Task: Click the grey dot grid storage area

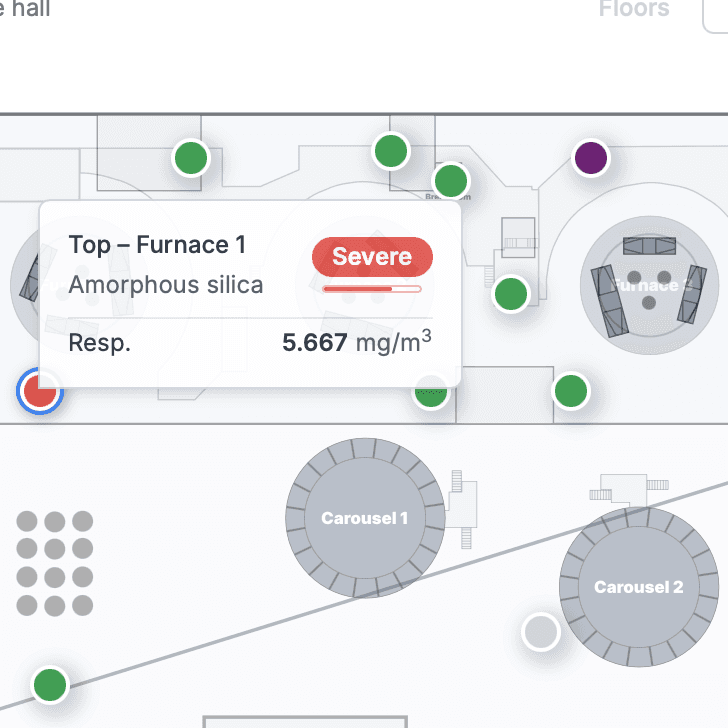Action: (55, 563)
